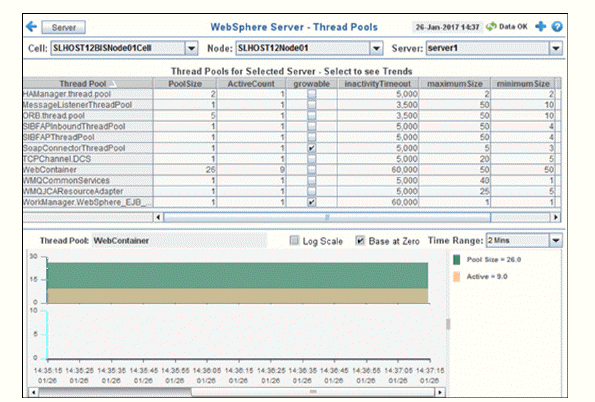Click the green pool size chart area
Image resolution: width=595 pixels, height=402 pixels.
click(x=238, y=276)
